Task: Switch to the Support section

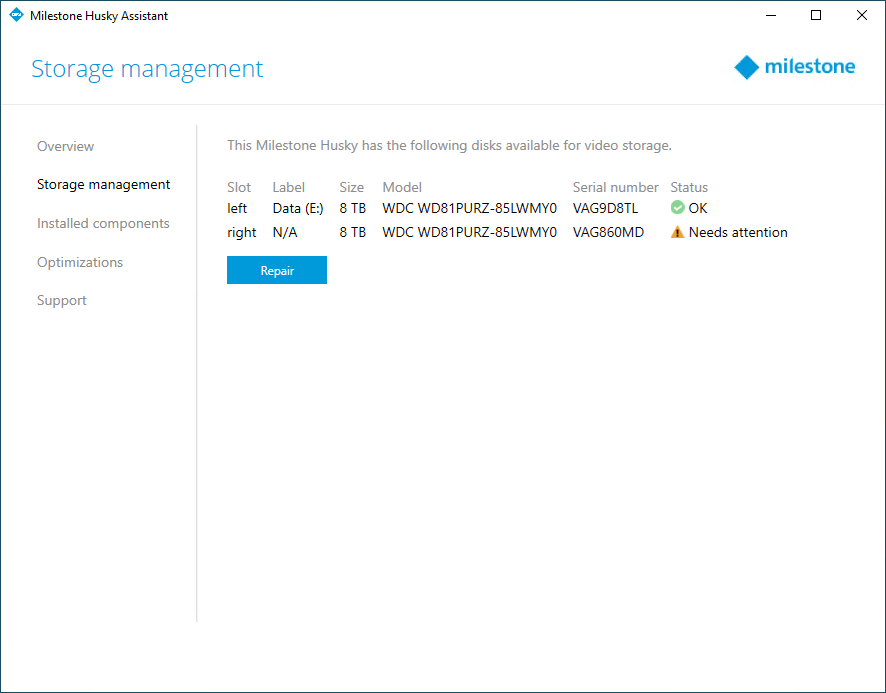Action: point(62,301)
